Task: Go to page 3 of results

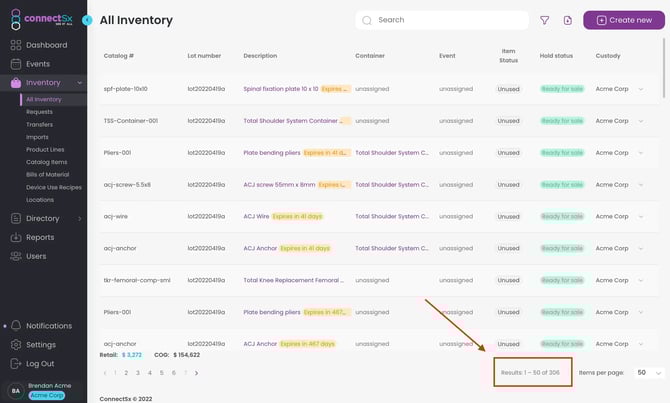Action: click(x=138, y=372)
